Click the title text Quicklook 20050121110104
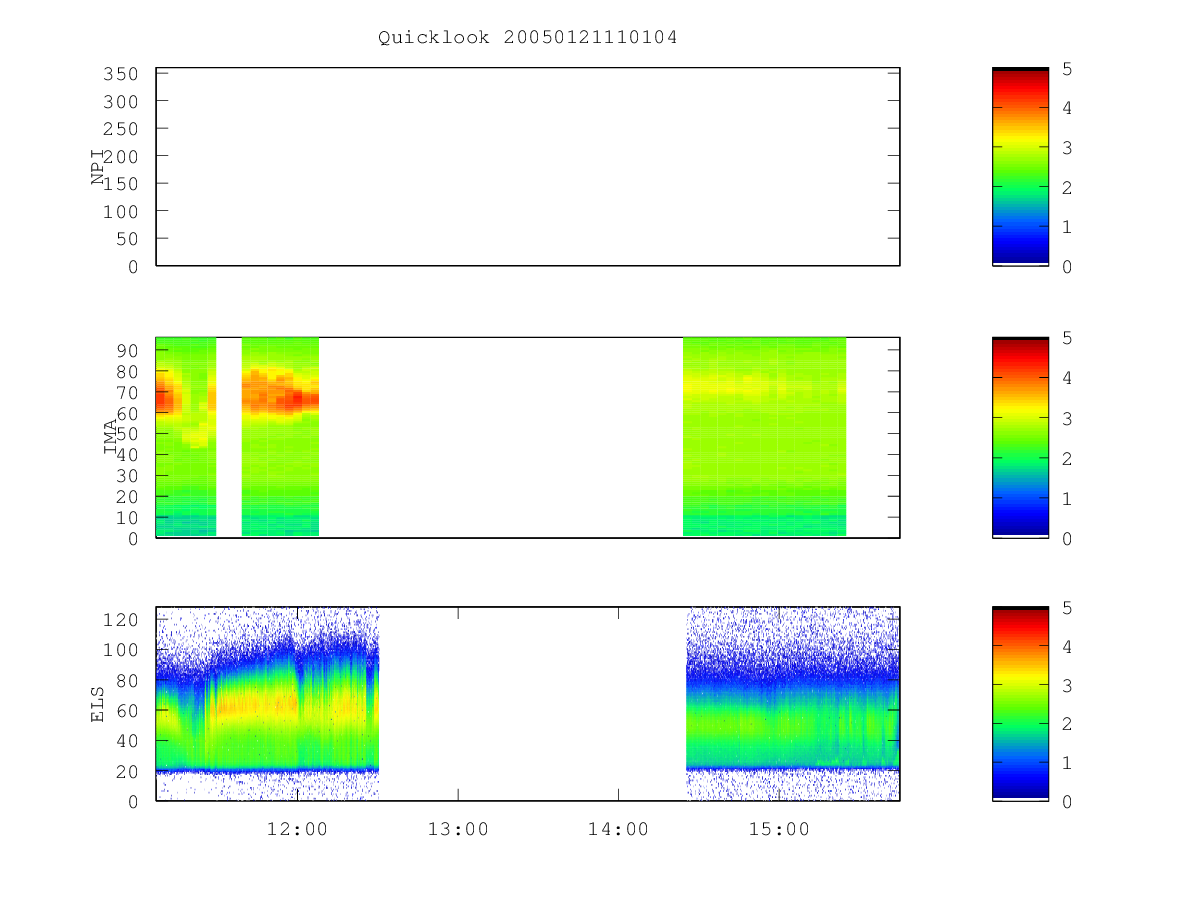1200x900 pixels. tap(527, 38)
